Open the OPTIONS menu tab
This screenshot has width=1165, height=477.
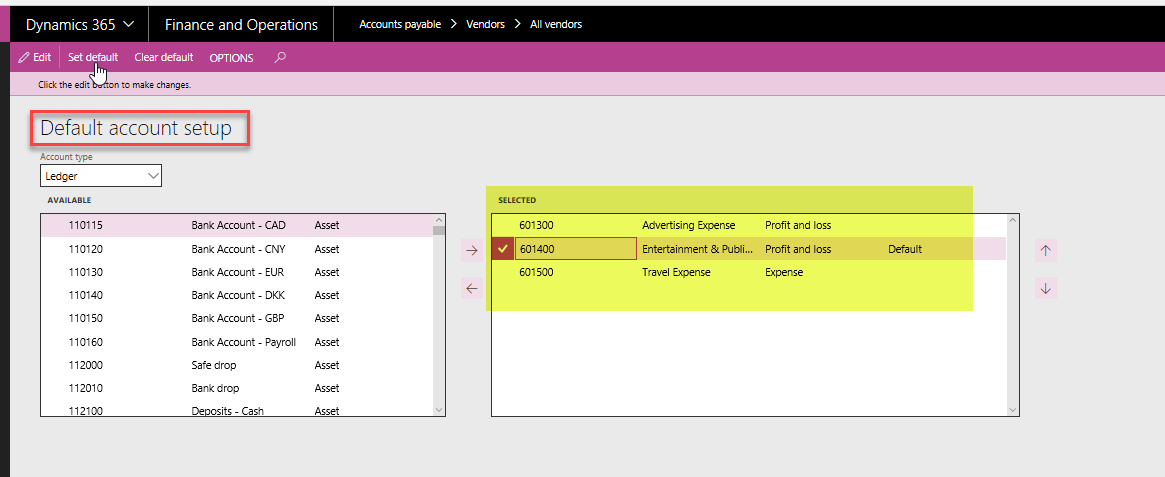click(x=231, y=58)
